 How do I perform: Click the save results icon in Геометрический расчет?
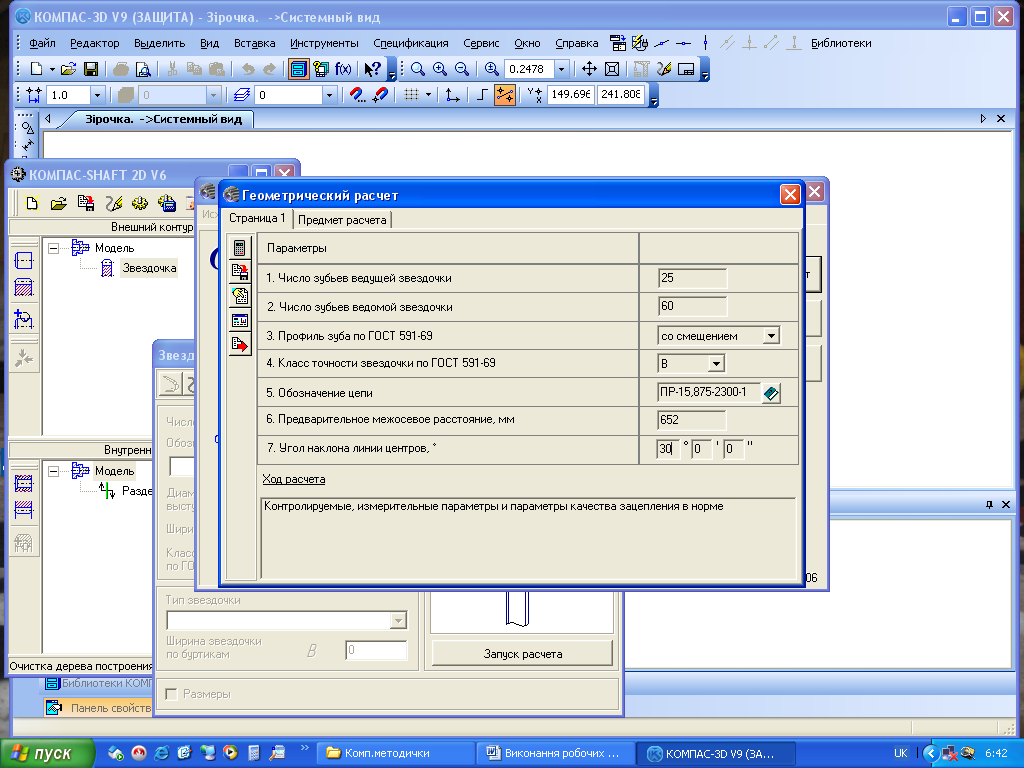point(240,272)
